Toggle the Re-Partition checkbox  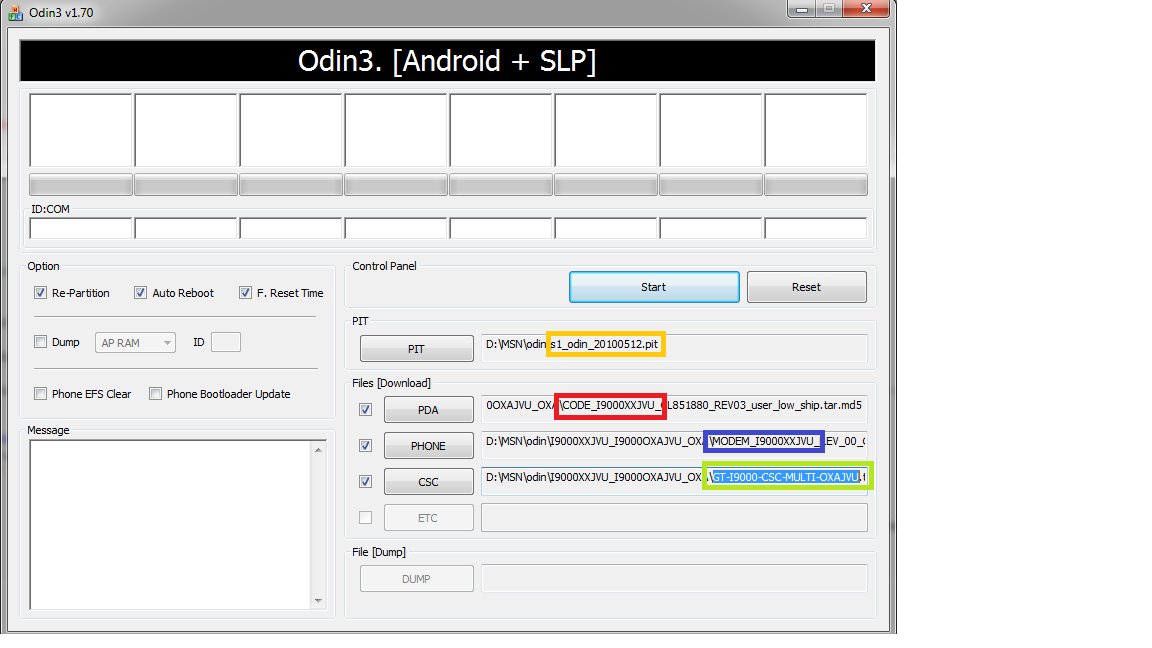pyautogui.click(x=40, y=292)
